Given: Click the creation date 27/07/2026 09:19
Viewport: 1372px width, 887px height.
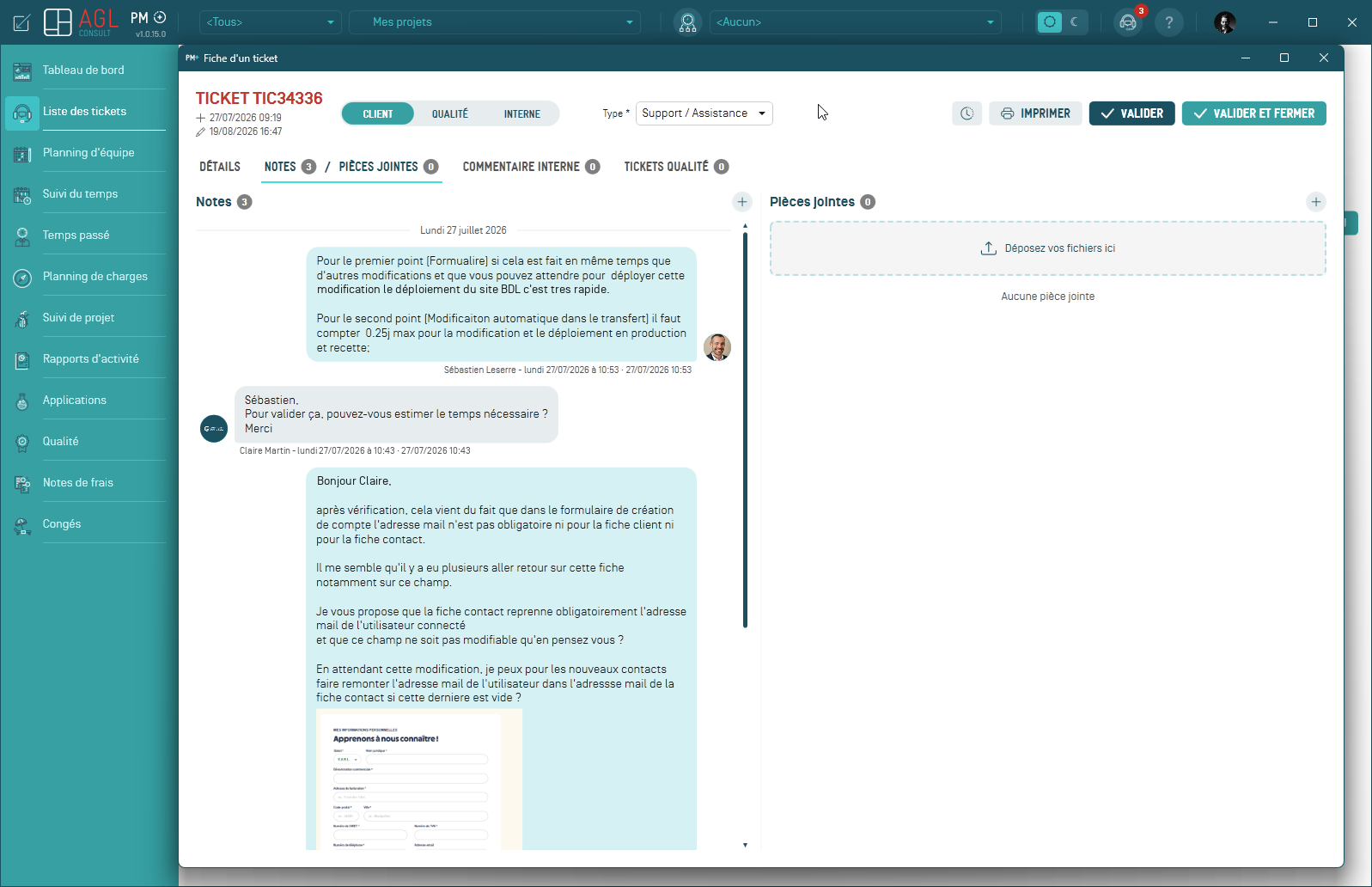Looking at the screenshot, I should coord(246,118).
